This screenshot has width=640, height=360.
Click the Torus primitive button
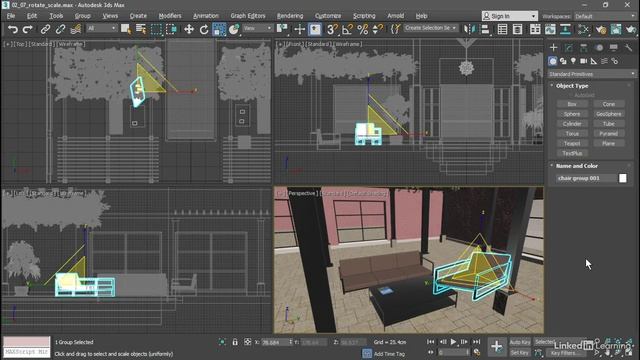(572, 133)
